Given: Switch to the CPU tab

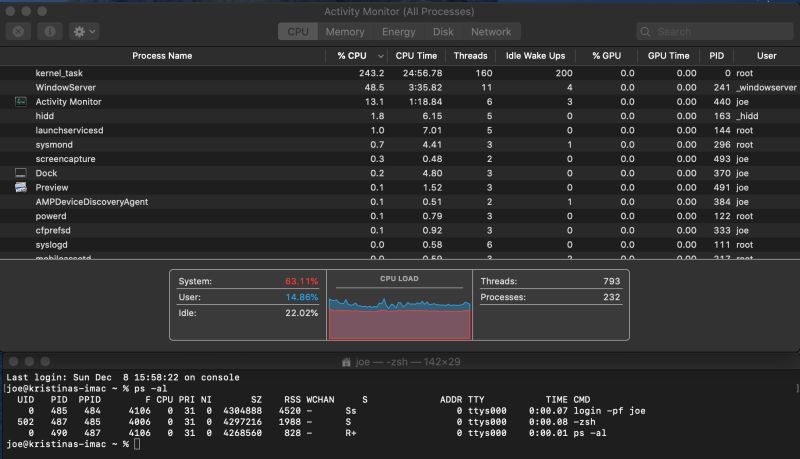Looking at the screenshot, I should [x=297, y=32].
